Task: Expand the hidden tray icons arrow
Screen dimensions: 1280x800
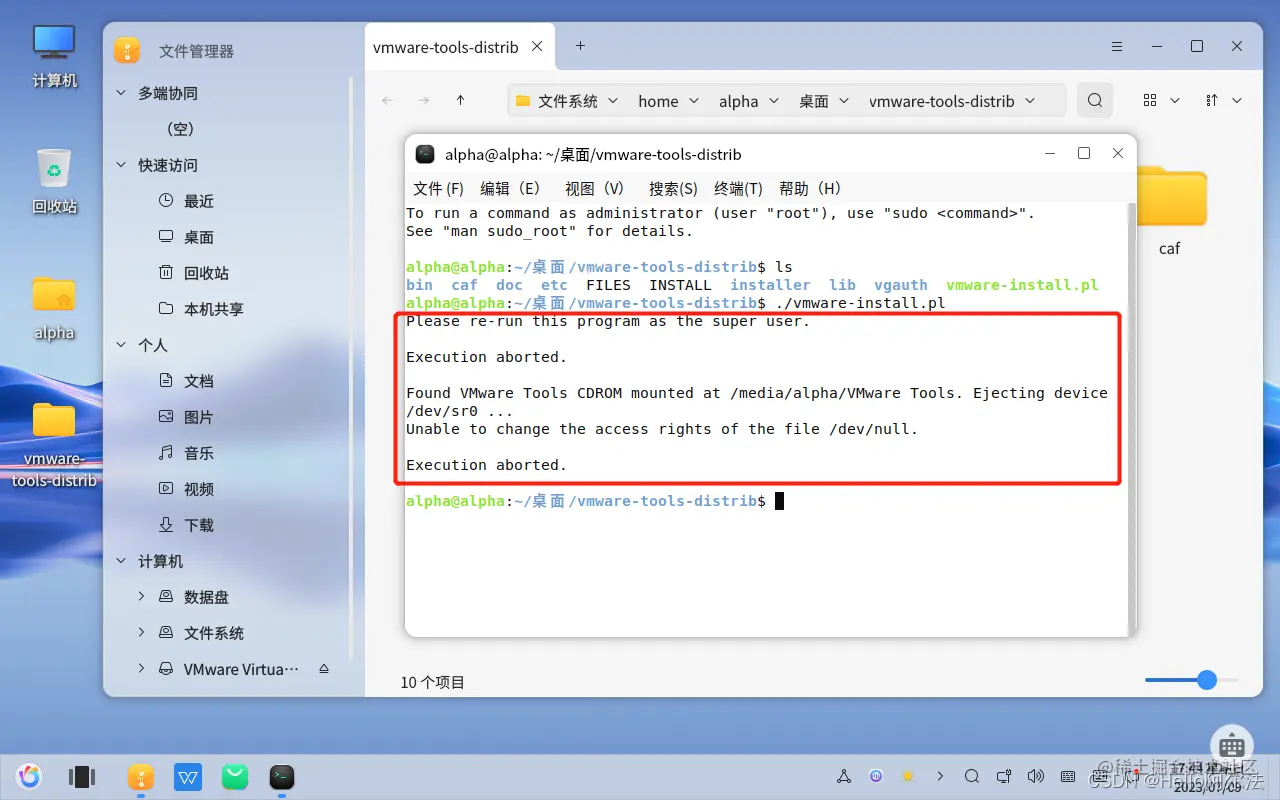Action: 939,776
